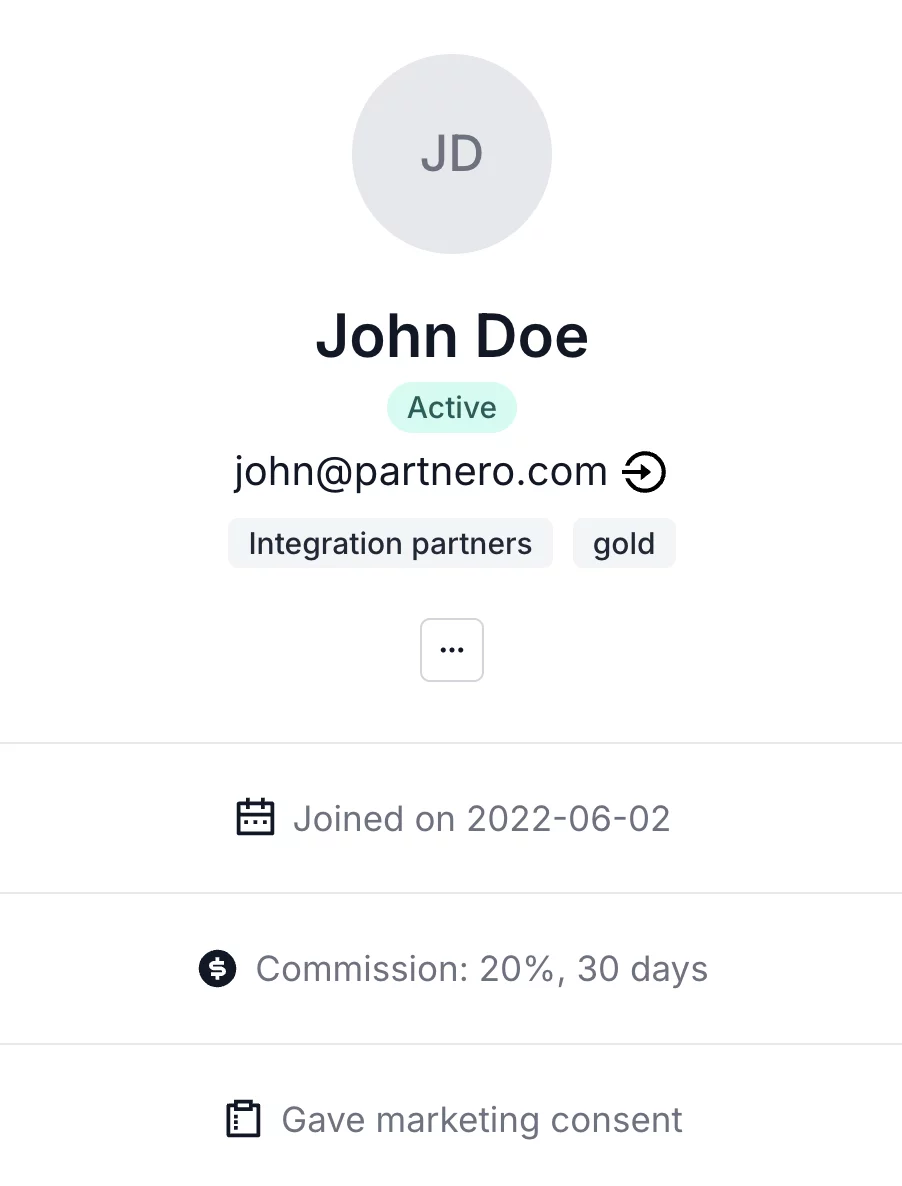This screenshot has height=1186, width=902.
Task: Click the "Doe" surname in the heading
Action: 531,335
